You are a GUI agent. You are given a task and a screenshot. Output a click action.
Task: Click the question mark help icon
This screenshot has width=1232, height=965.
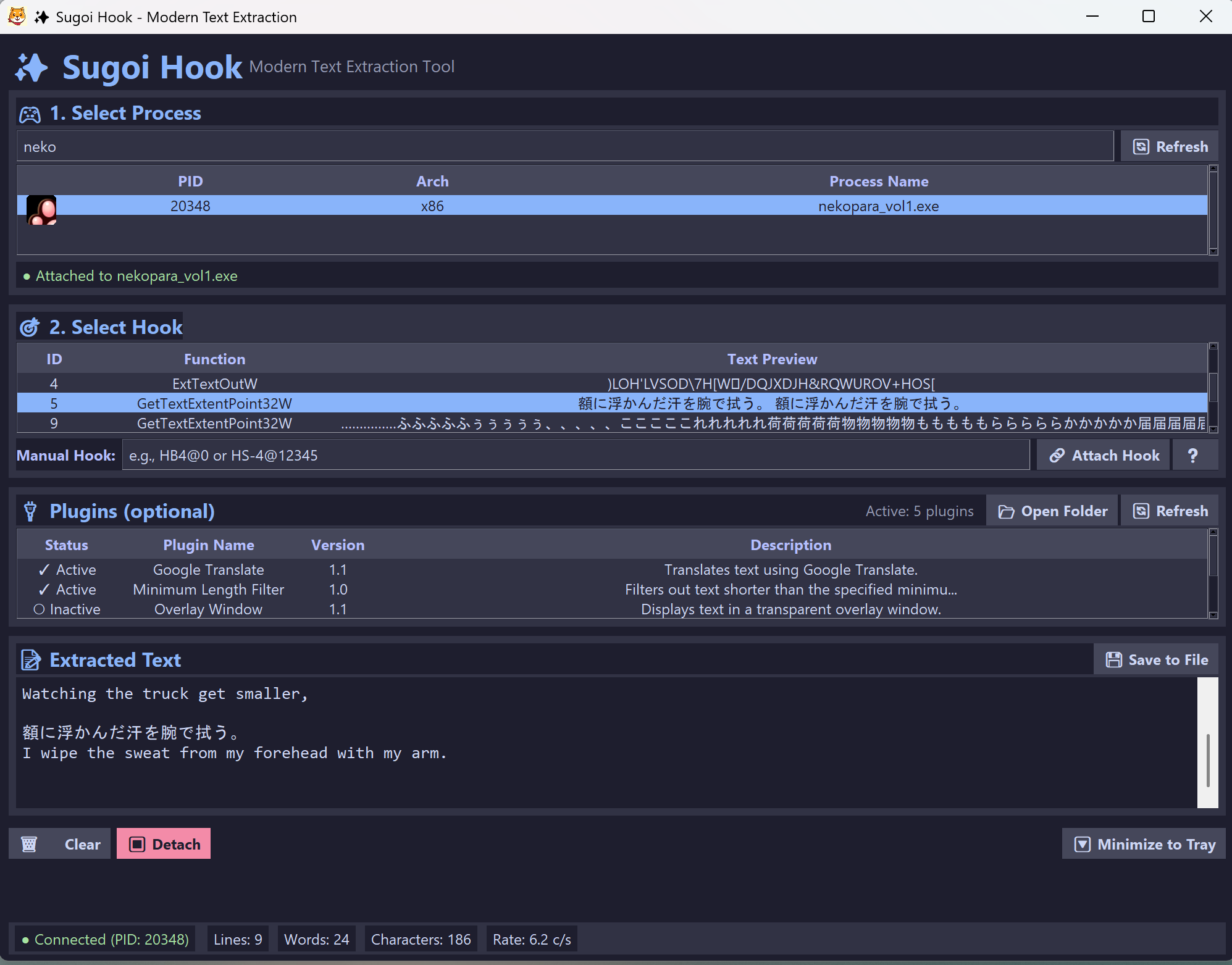pos(1192,456)
